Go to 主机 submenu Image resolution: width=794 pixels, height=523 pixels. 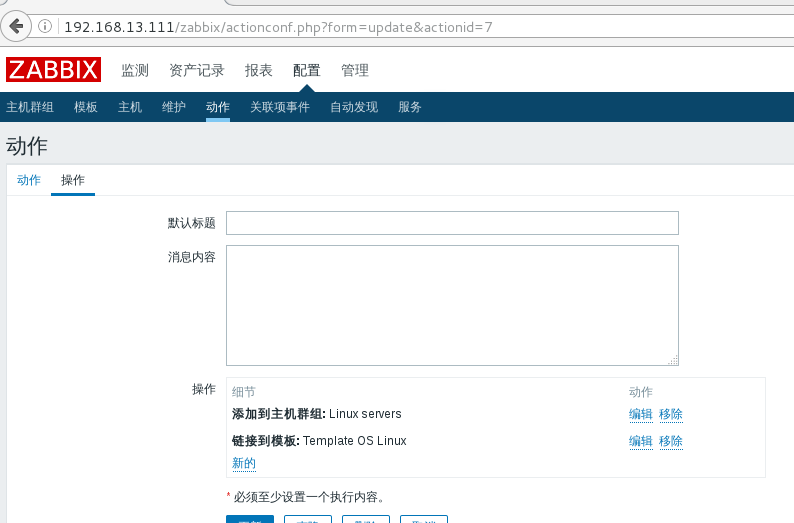[x=130, y=107]
